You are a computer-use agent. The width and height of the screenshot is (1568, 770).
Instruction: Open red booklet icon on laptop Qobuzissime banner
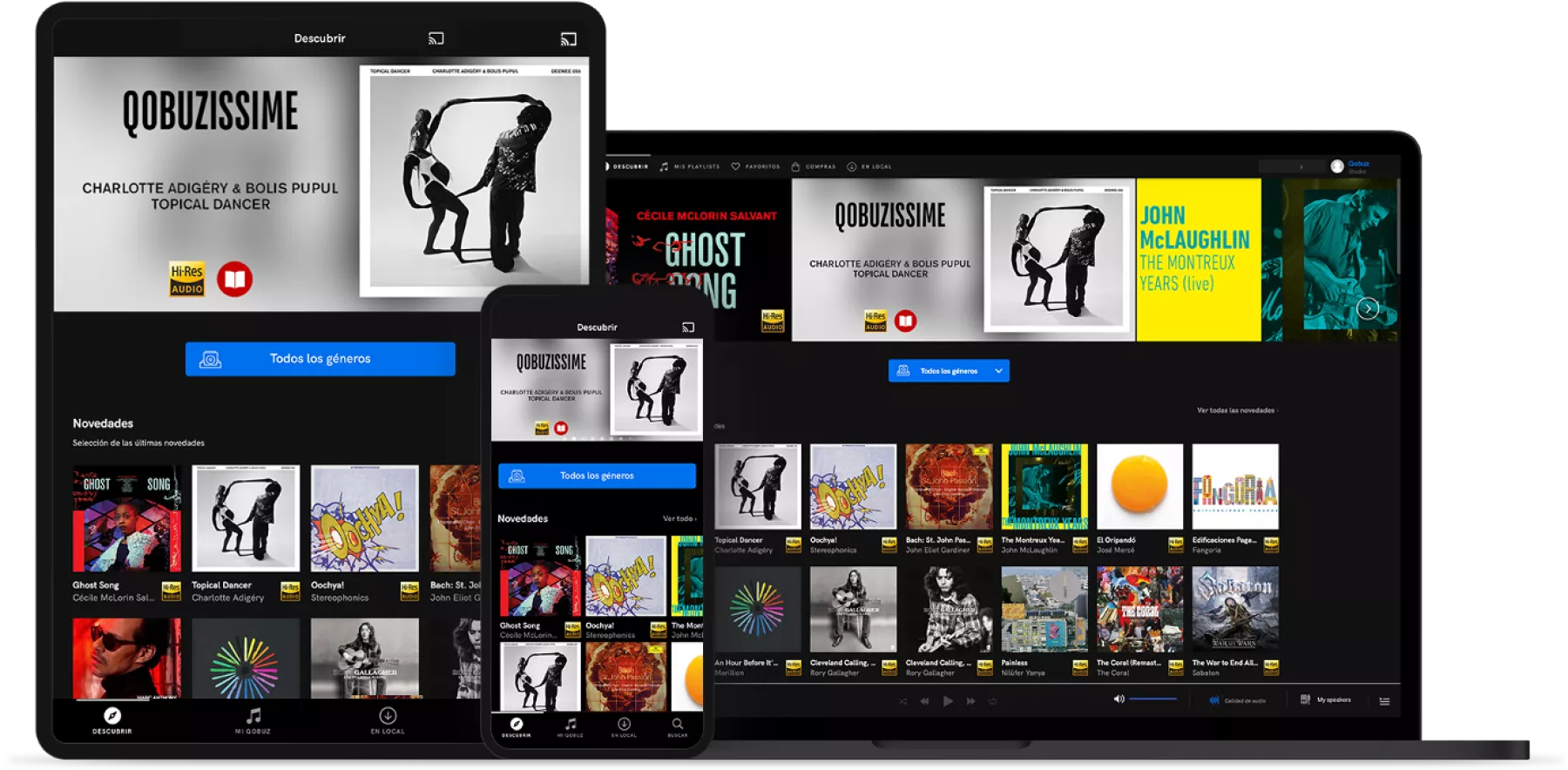[906, 321]
